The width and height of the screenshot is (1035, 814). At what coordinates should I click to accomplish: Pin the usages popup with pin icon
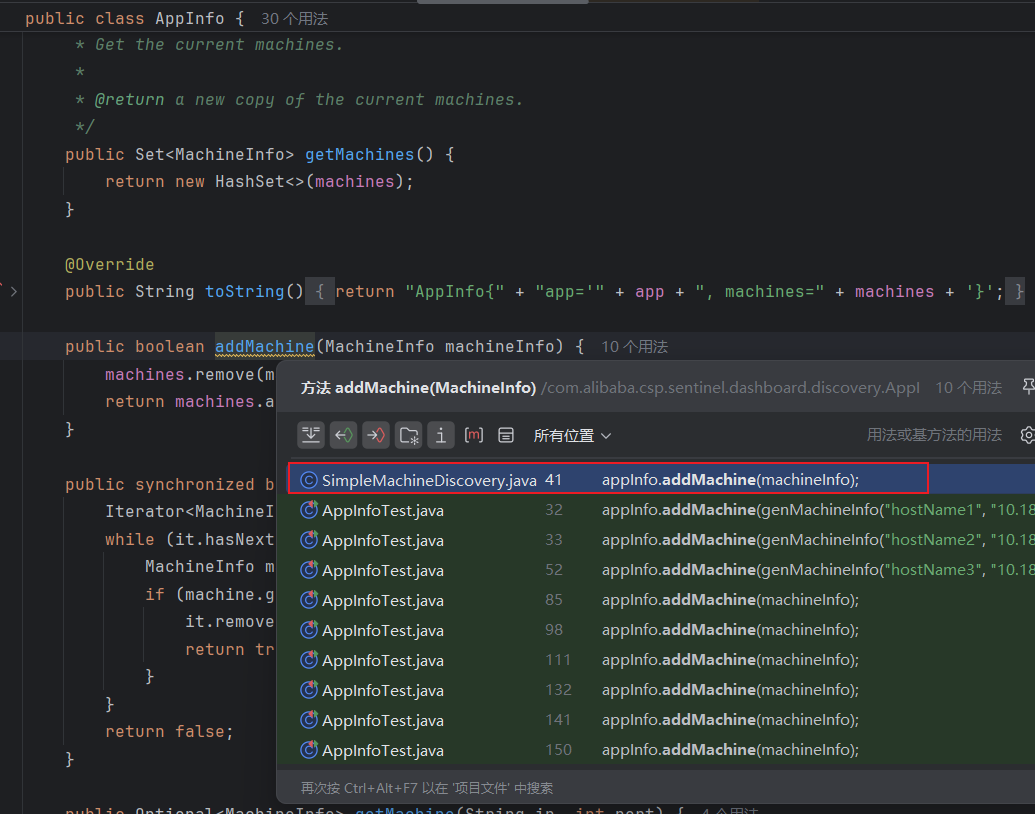click(1027, 387)
